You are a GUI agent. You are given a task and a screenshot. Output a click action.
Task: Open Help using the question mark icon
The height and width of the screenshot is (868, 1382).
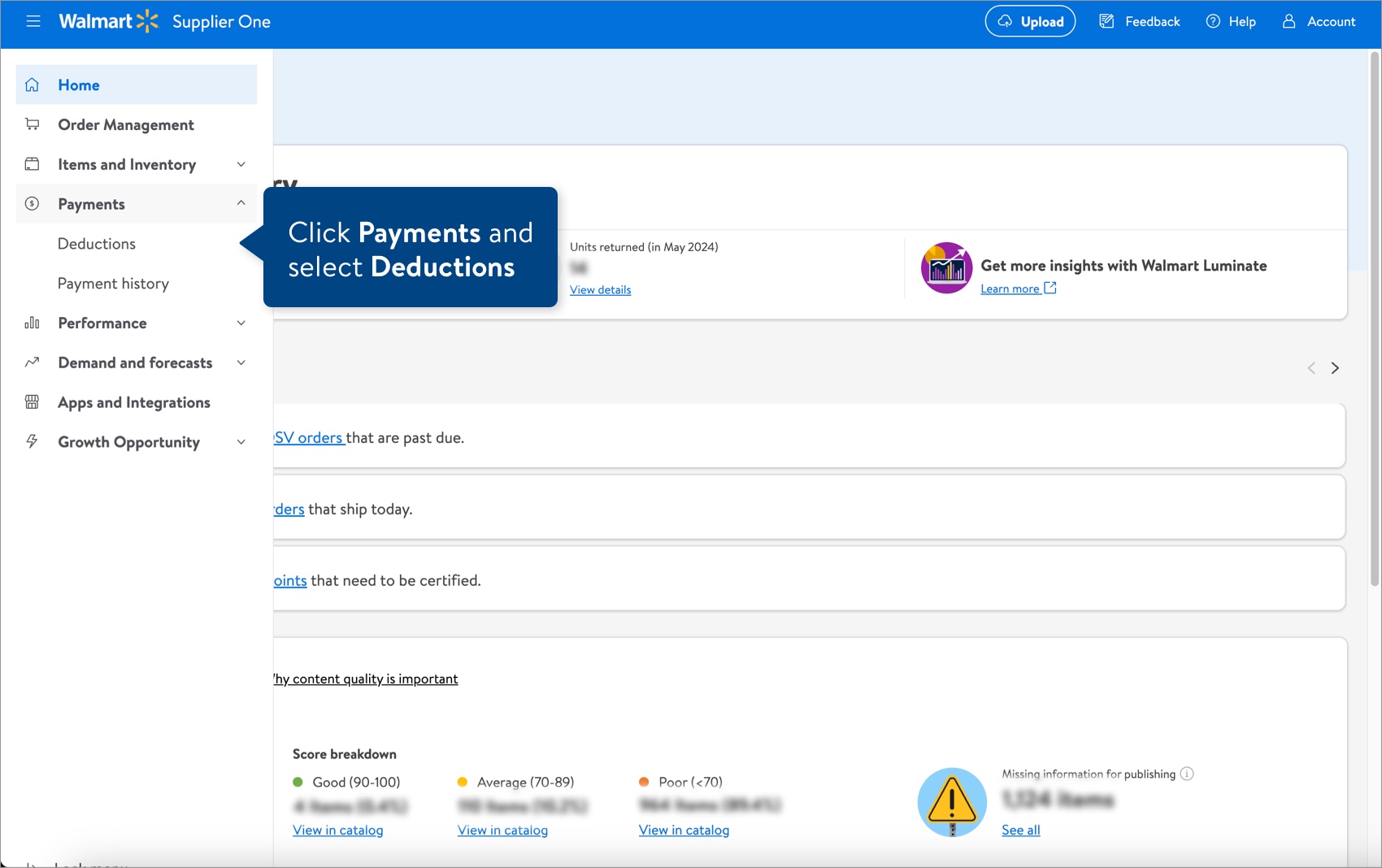(1213, 21)
